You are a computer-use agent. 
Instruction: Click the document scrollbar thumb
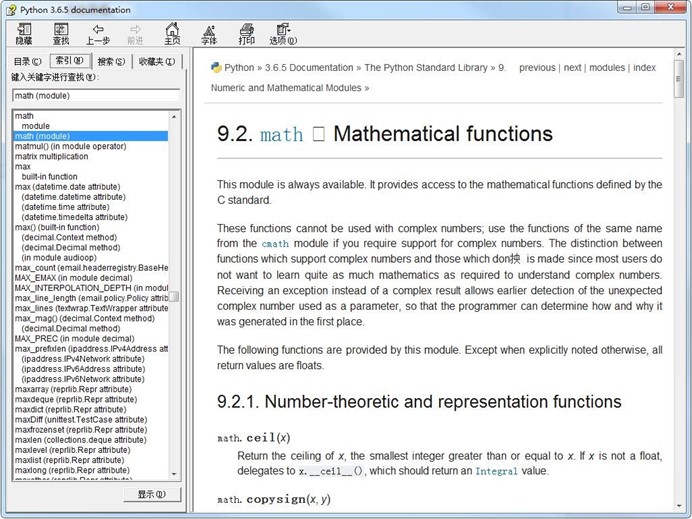click(679, 79)
